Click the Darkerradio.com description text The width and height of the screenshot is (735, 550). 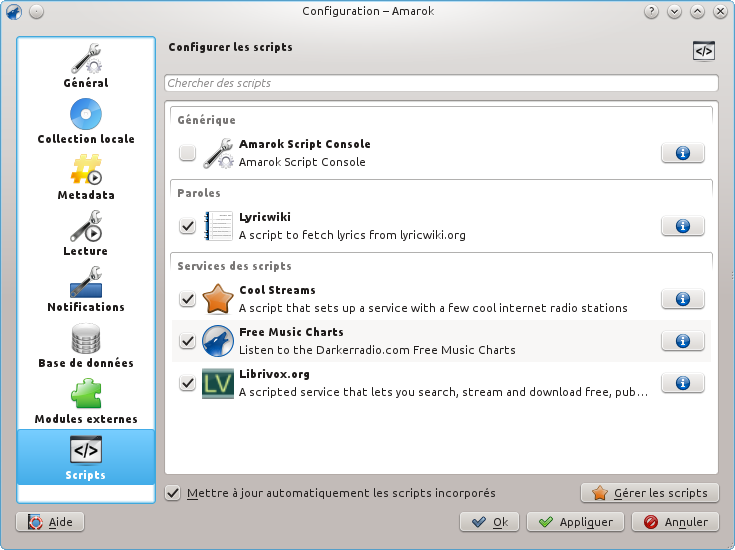click(x=377, y=350)
